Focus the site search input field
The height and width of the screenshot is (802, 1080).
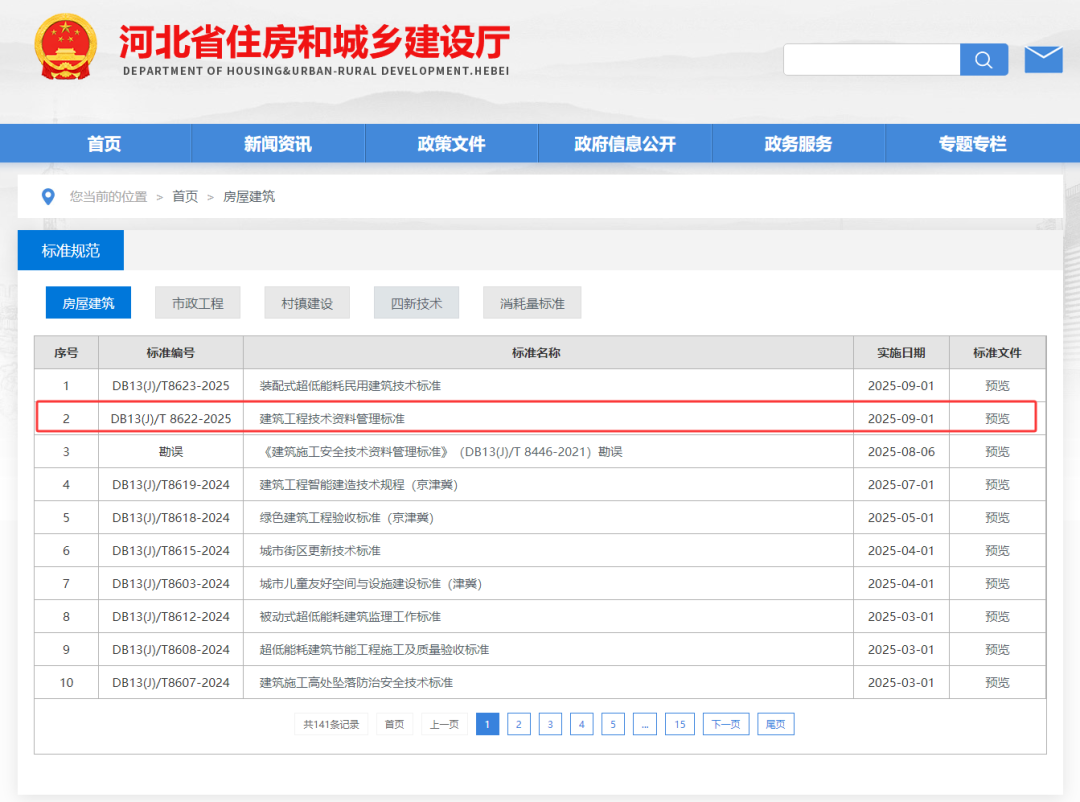coord(872,60)
